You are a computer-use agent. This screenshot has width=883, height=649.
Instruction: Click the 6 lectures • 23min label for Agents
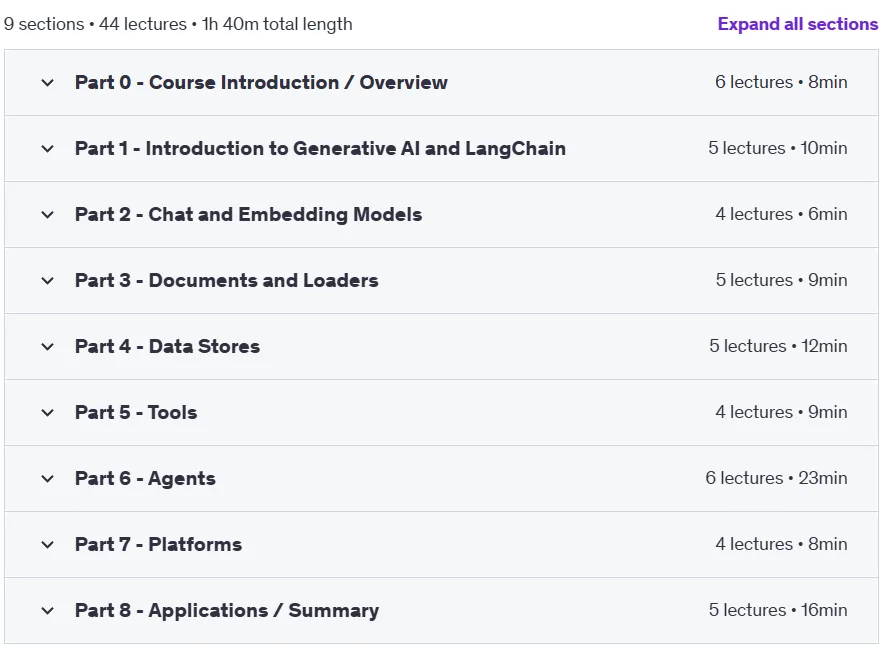point(776,478)
